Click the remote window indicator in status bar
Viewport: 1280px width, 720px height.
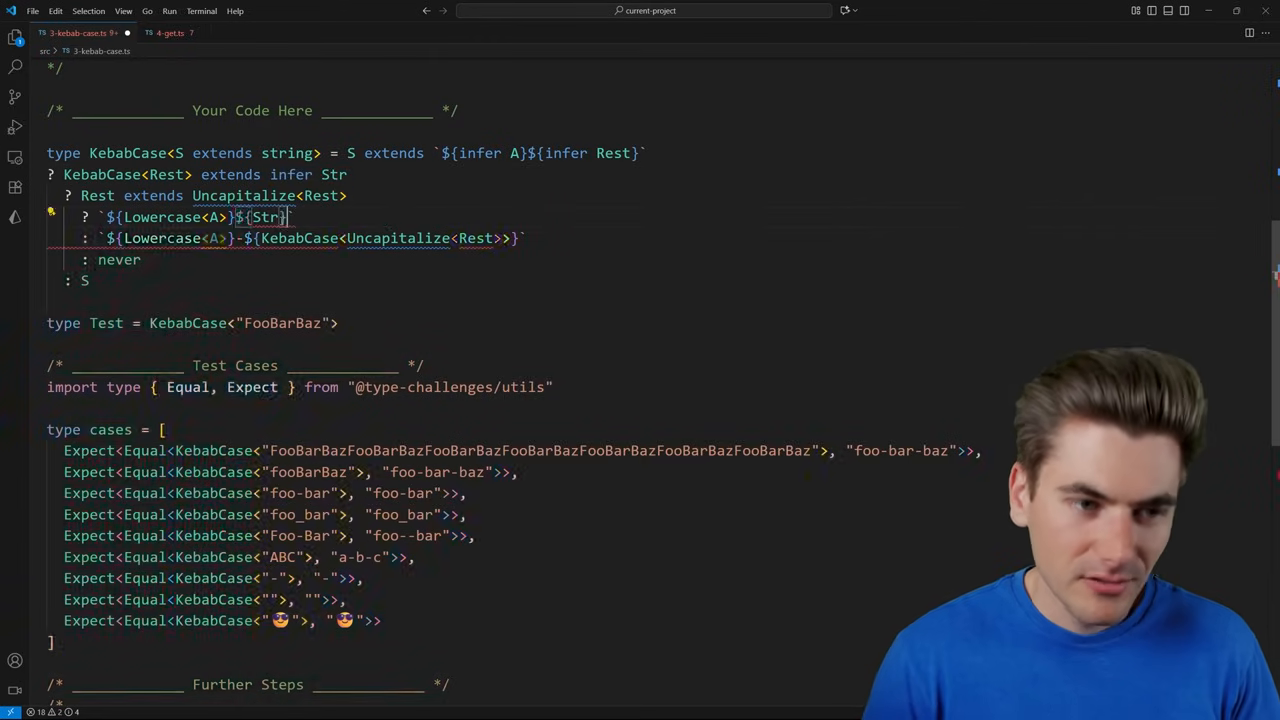point(10,712)
